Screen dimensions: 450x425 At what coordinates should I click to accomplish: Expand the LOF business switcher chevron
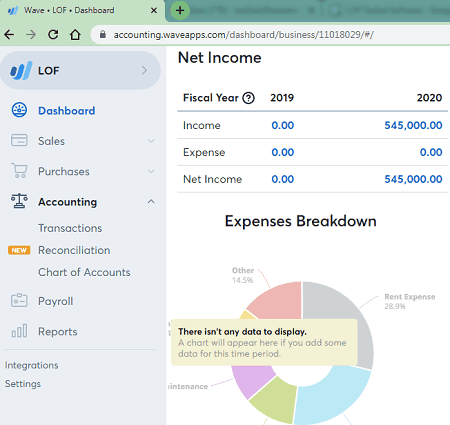click(144, 70)
